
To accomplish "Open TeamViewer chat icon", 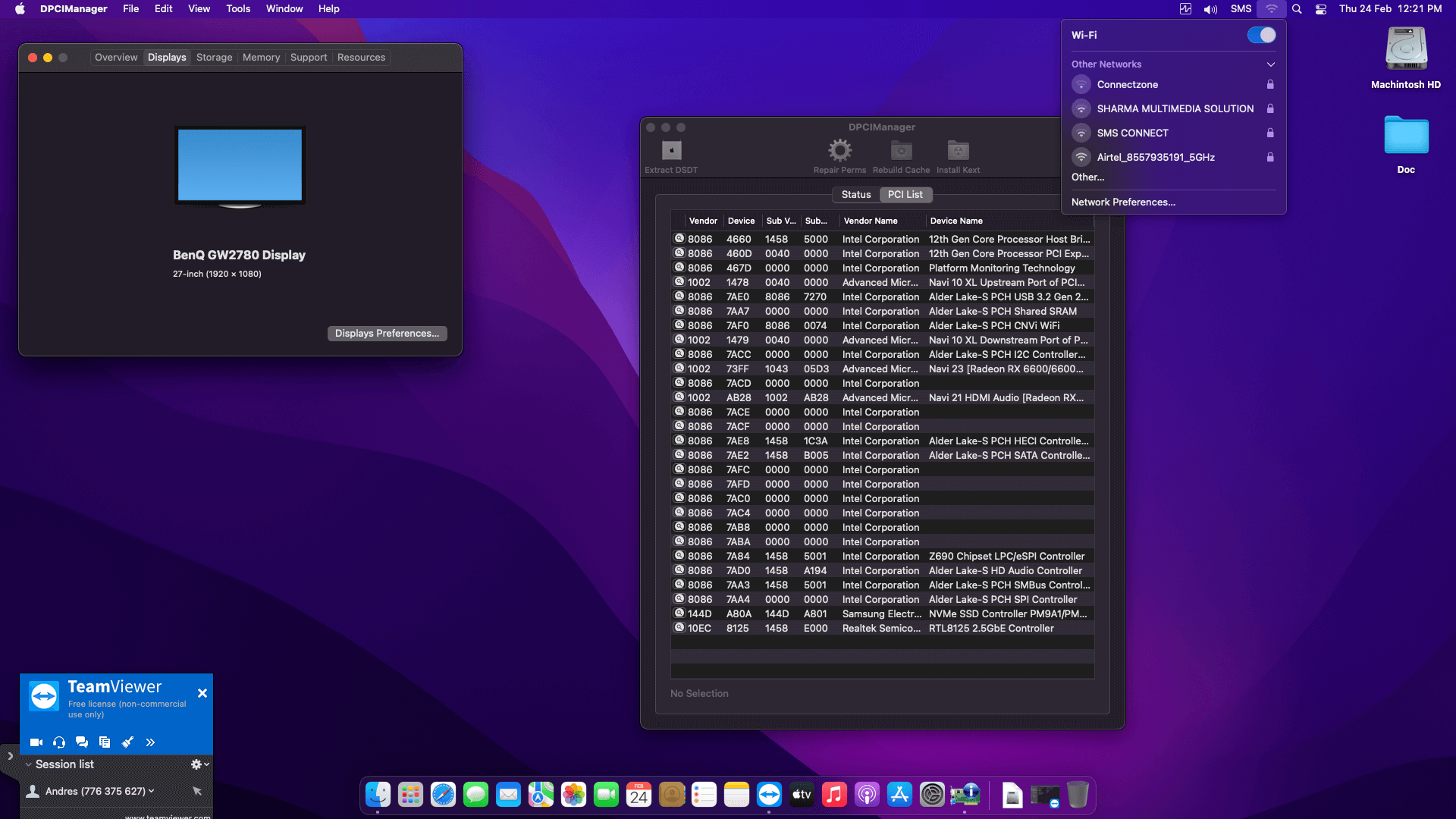I will [x=82, y=742].
